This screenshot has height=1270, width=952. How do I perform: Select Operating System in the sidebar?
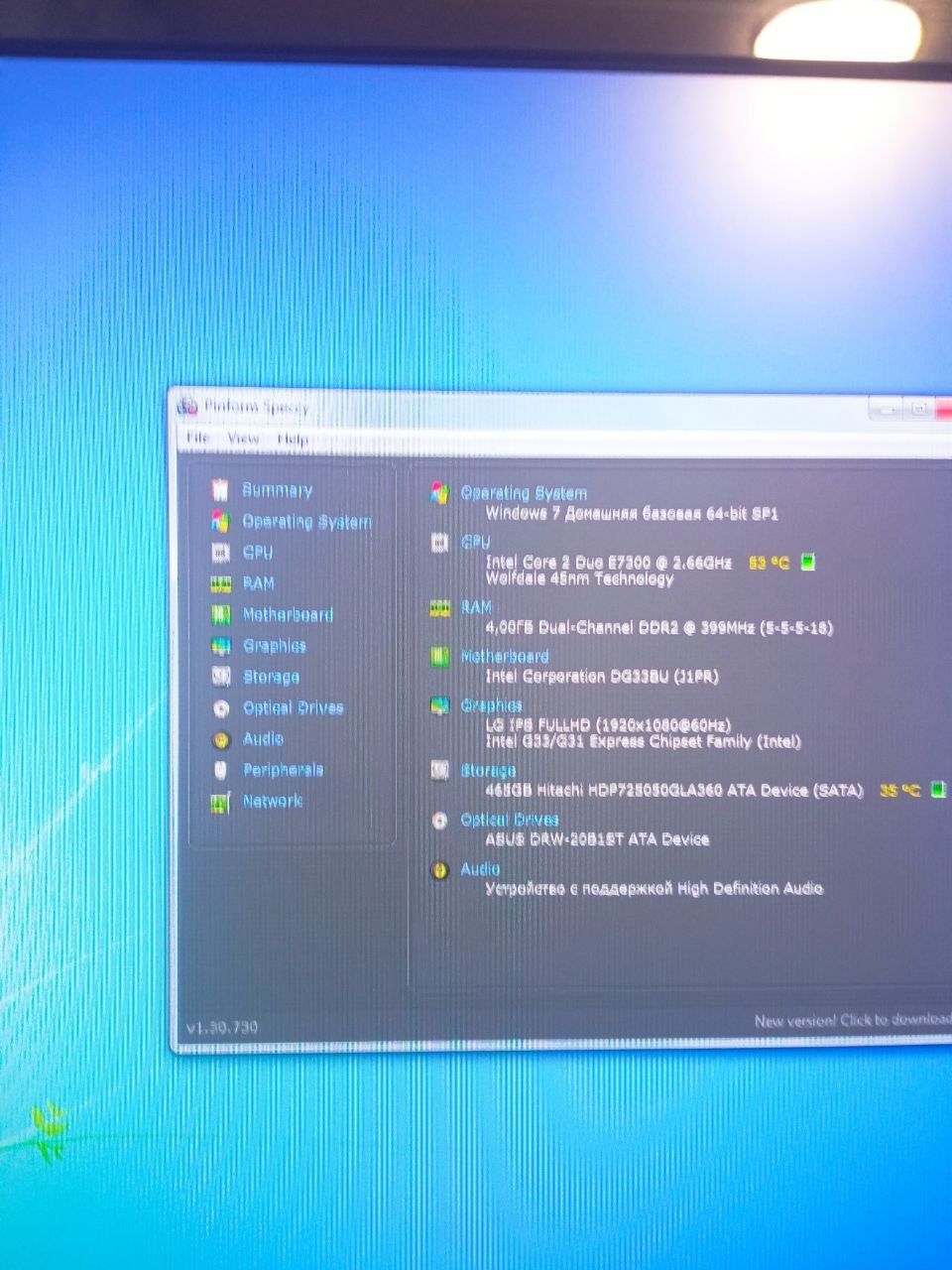point(307,522)
